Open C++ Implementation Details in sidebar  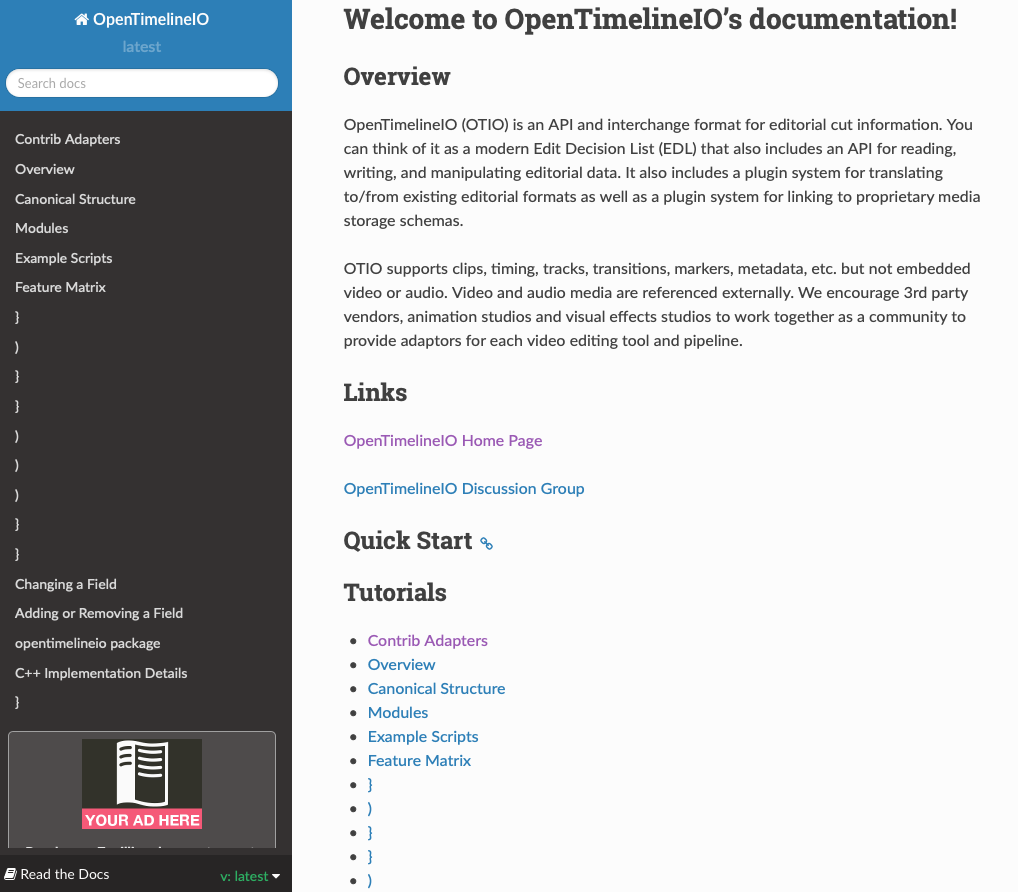(101, 673)
